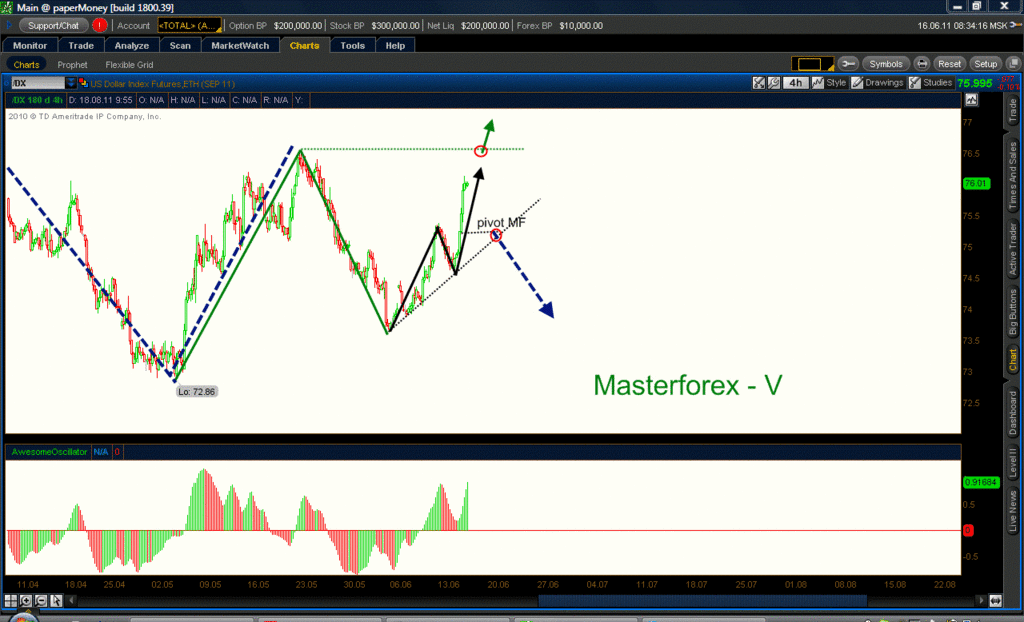Screen dimensions: 1024x622
Task: Click the detach window icon beside Setup
Action: tap(1013, 63)
